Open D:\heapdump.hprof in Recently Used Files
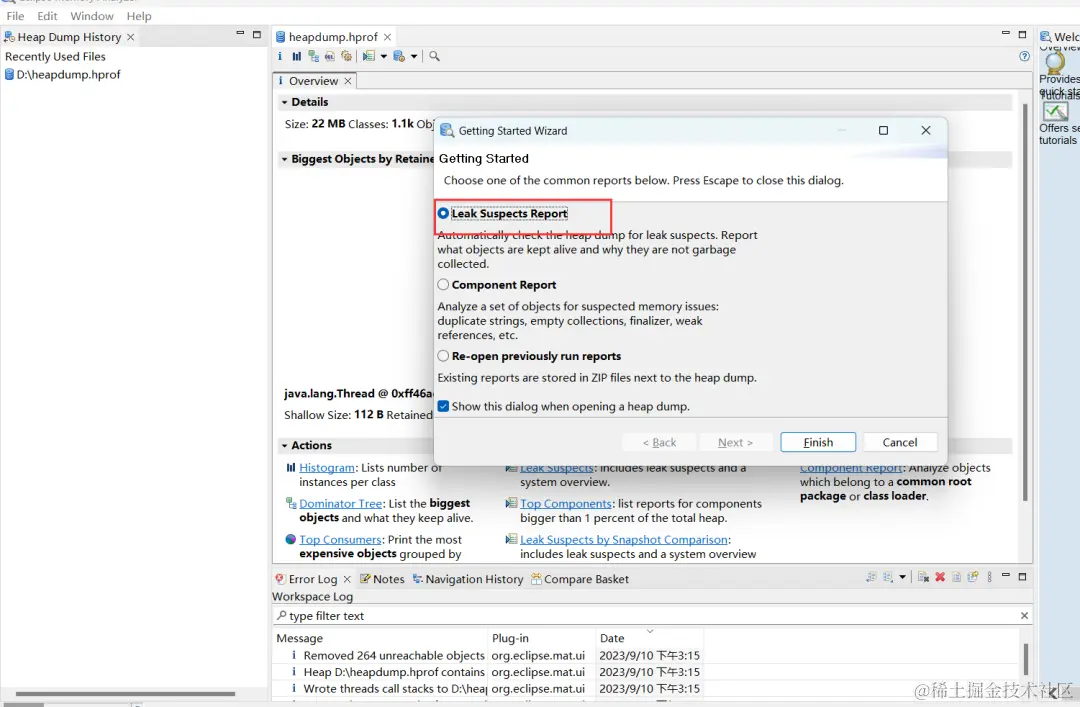 [63, 74]
